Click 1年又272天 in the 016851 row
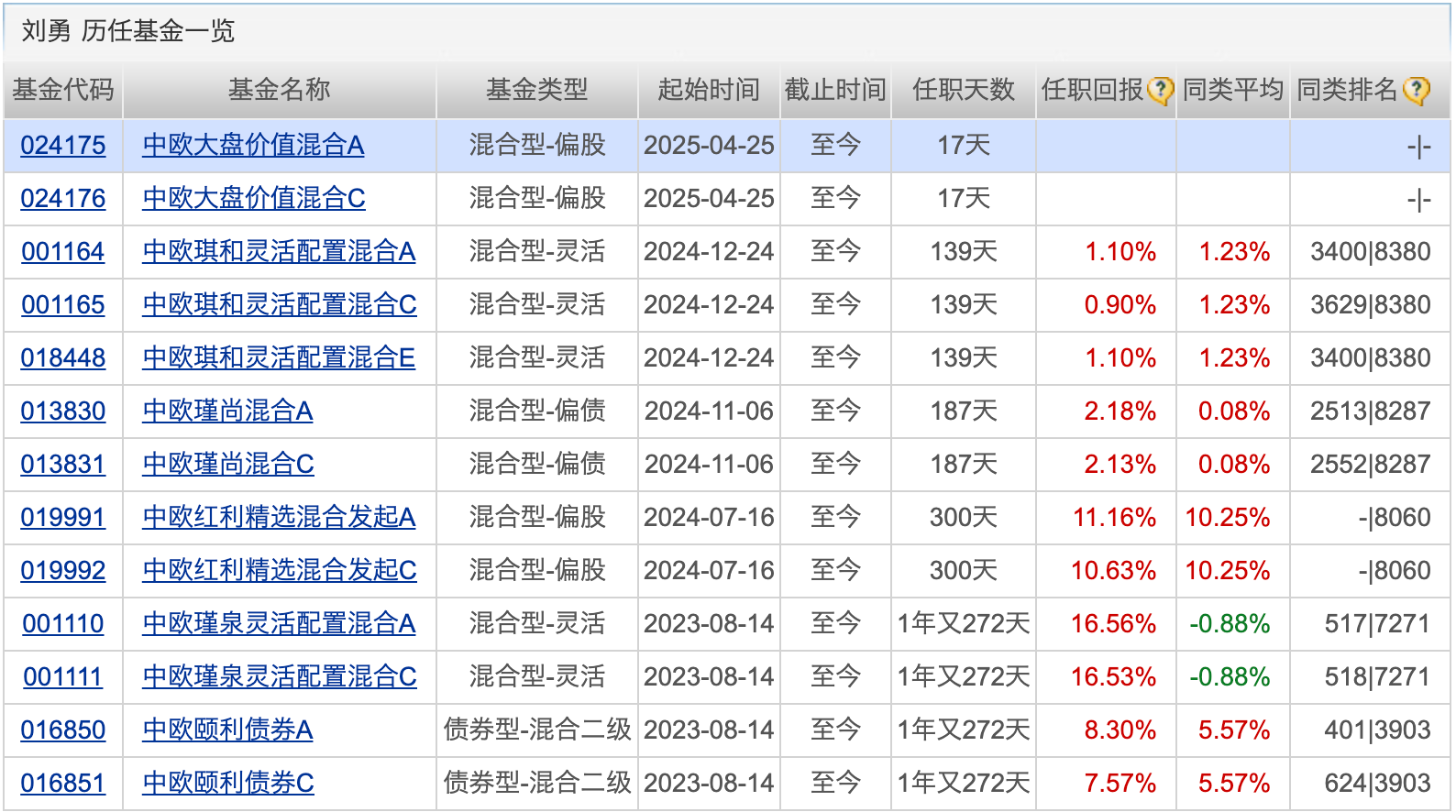The width and height of the screenshot is (1456, 812). click(964, 783)
